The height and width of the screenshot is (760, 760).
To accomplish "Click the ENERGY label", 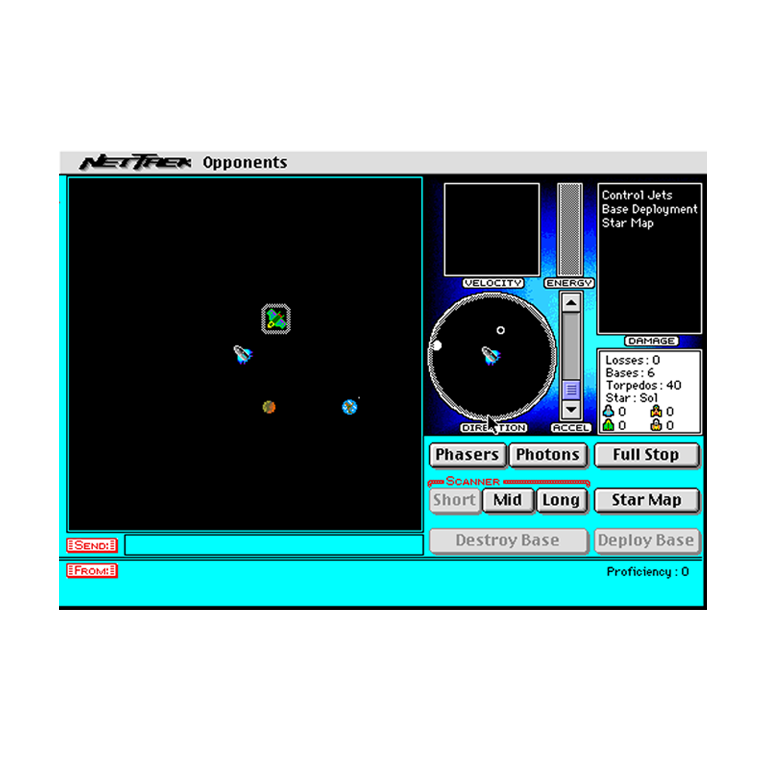I will 570,283.
